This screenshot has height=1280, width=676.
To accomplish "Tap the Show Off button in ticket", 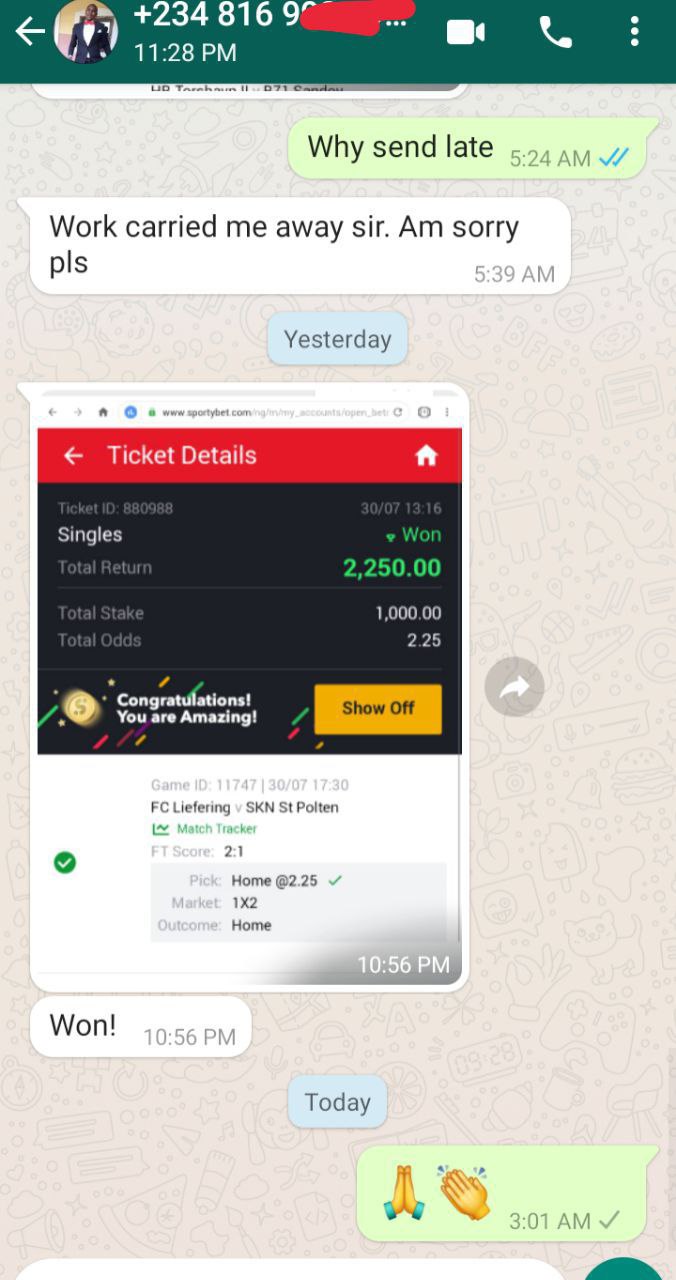I will pos(378,708).
